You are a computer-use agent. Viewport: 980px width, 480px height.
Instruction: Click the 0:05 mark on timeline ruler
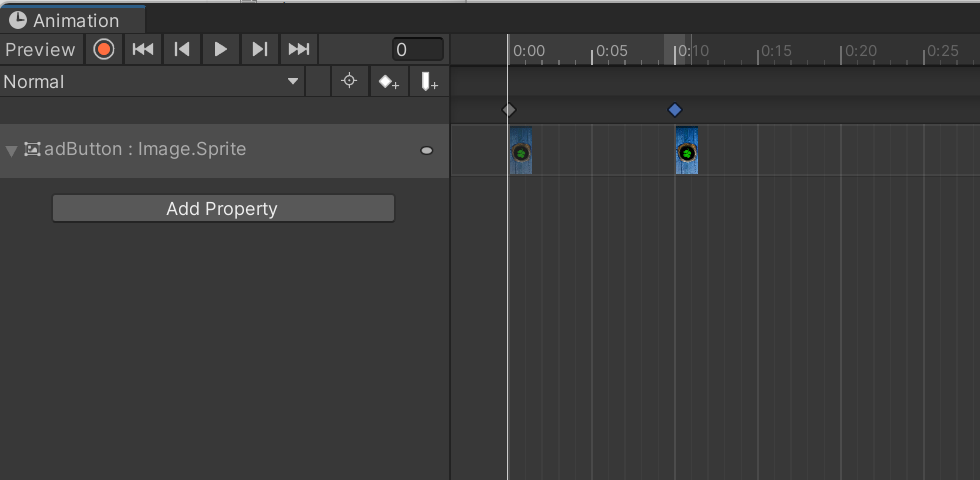coord(611,51)
